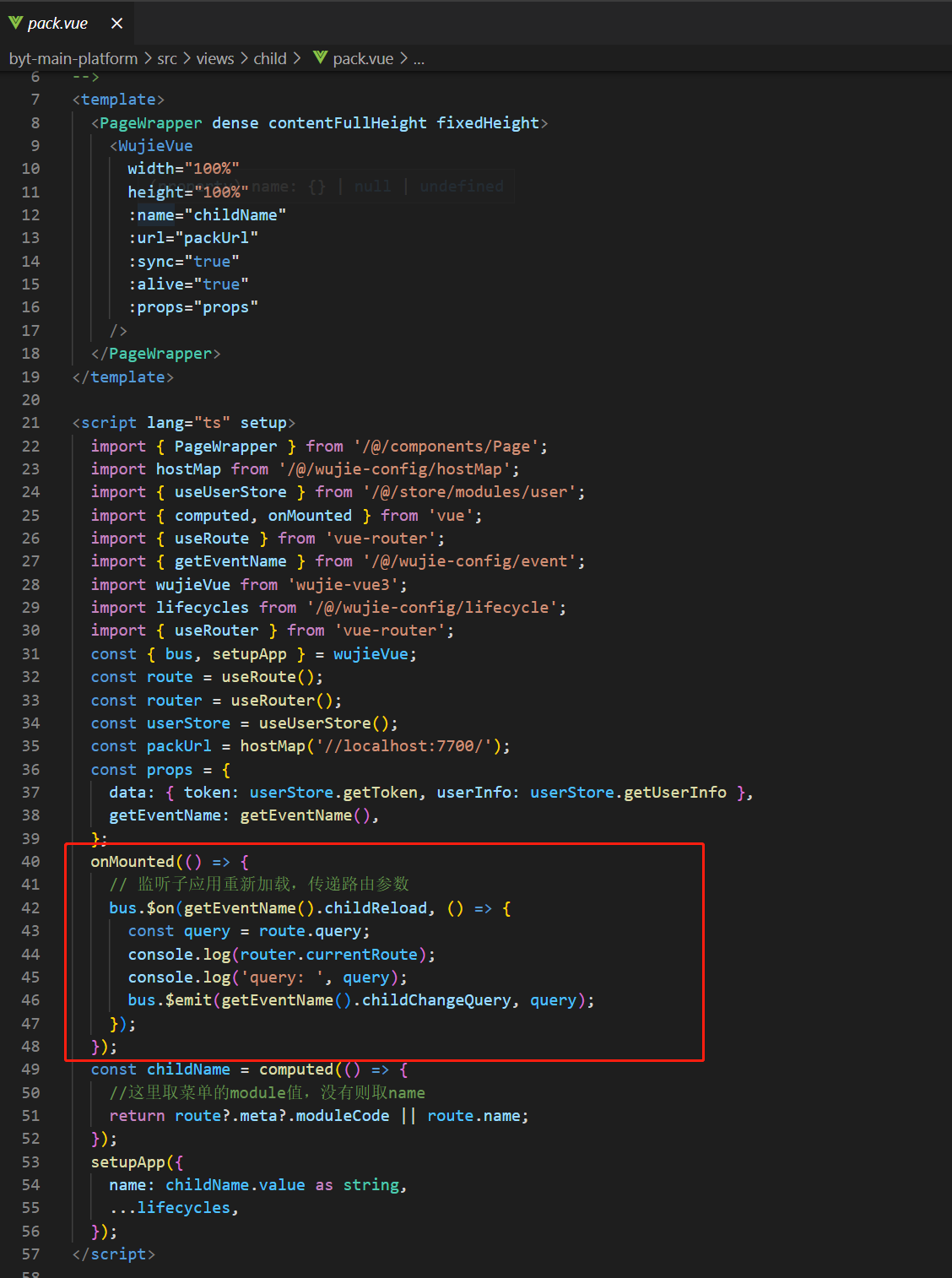
Task: Close the pack.vue editor tab
Action: coord(116,23)
